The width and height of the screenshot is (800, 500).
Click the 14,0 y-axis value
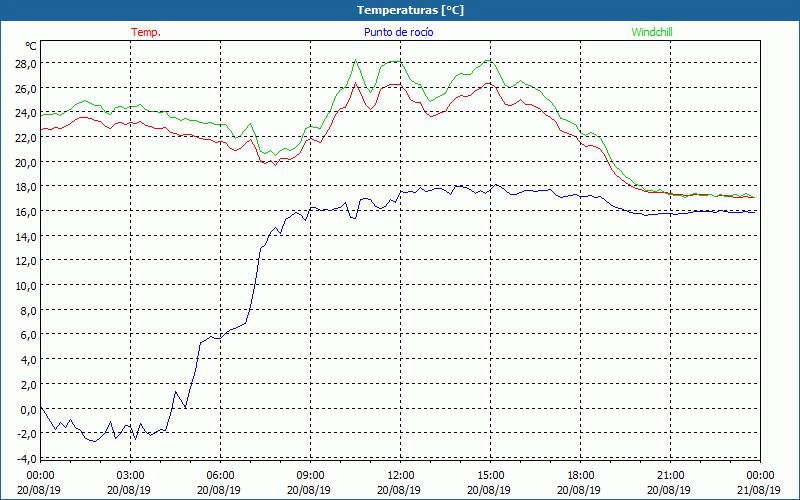pos(26,237)
